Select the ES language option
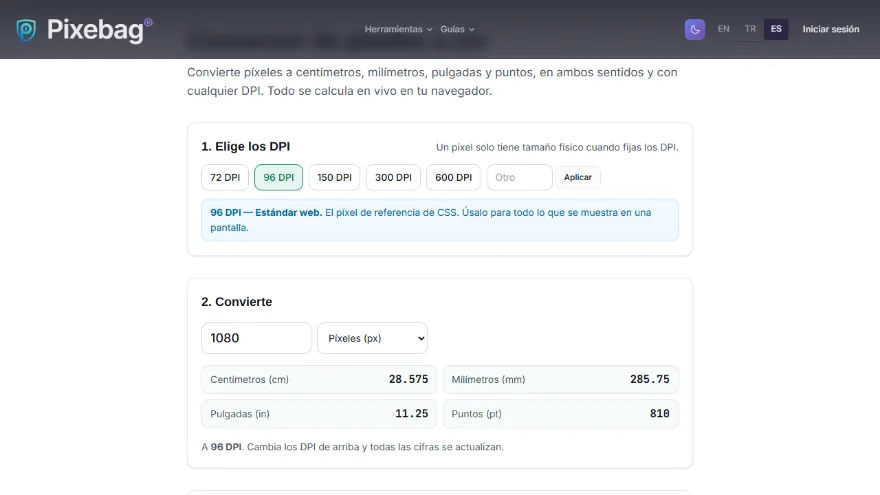The width and height of the screenshot is (880, 495). click(x=776, y=29)
